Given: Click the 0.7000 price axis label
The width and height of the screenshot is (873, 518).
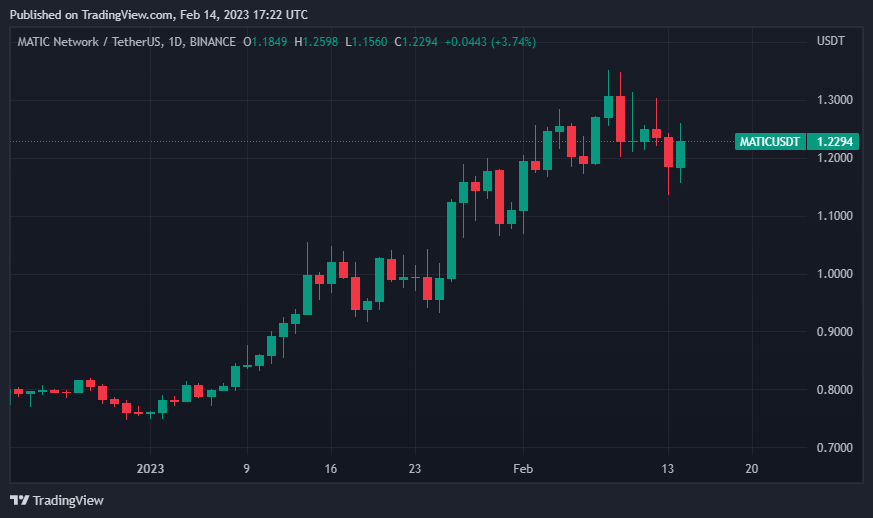Looking at the screenshot, I should coord(835,447).
